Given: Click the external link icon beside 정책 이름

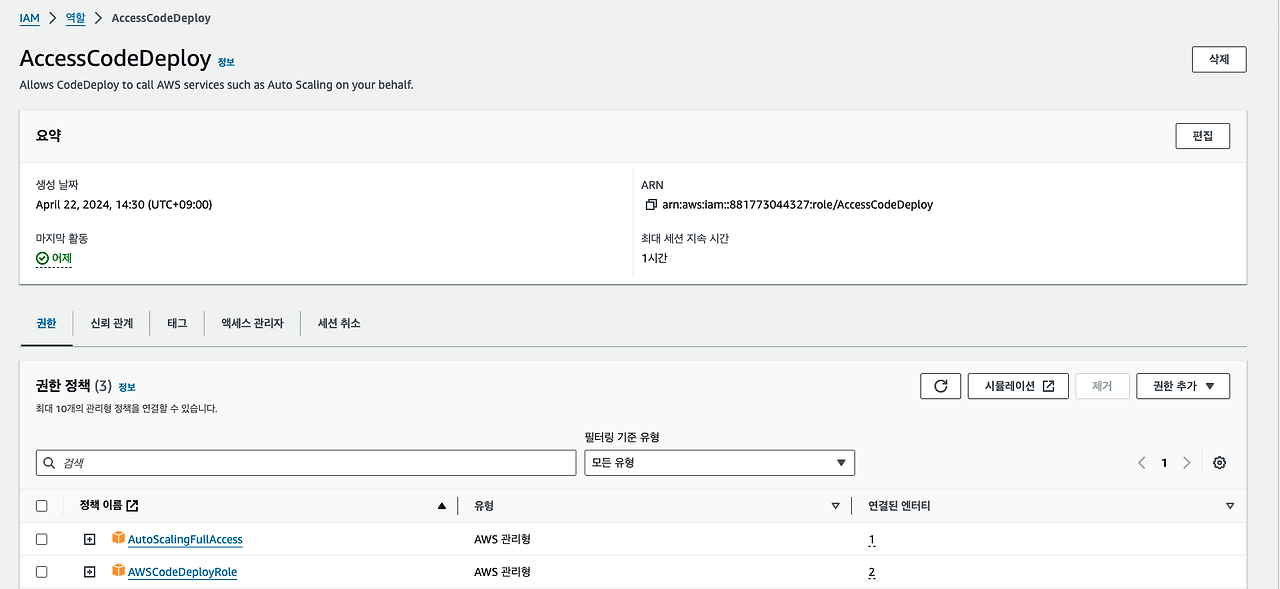Looking at the screenshot, I should (x=133, y=505).
